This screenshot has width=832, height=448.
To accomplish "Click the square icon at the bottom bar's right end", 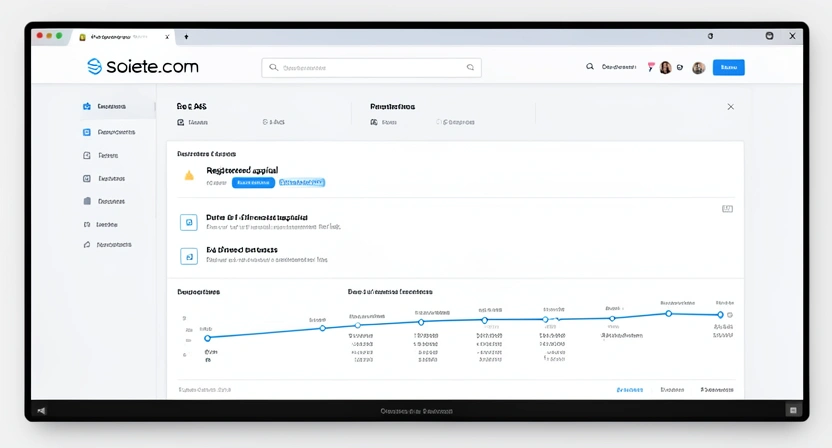I will coord(793,410).
